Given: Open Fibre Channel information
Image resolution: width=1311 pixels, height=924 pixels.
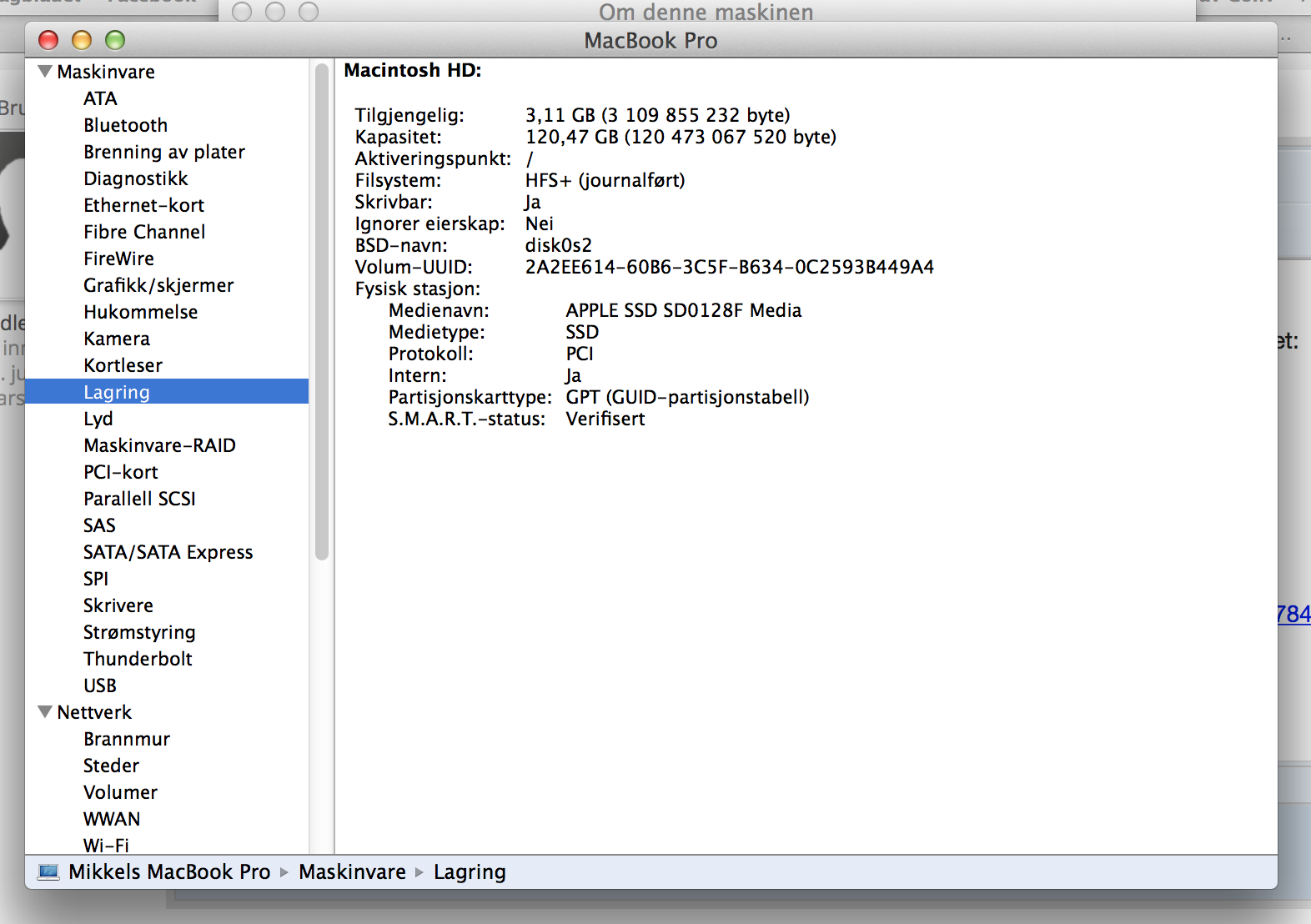Looking at the screenshot, I should pos(144,232).
